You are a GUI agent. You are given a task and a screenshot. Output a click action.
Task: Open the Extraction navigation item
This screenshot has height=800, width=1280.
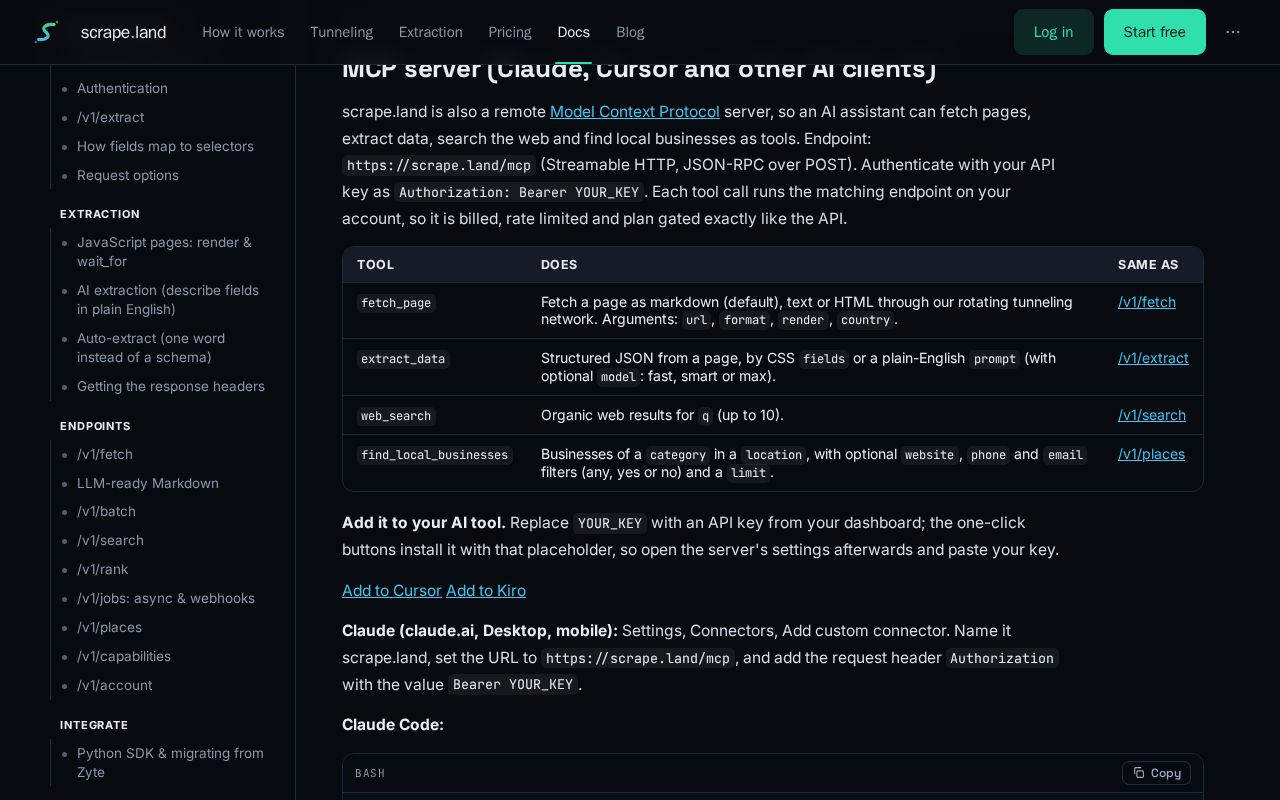tap(431, 32)
